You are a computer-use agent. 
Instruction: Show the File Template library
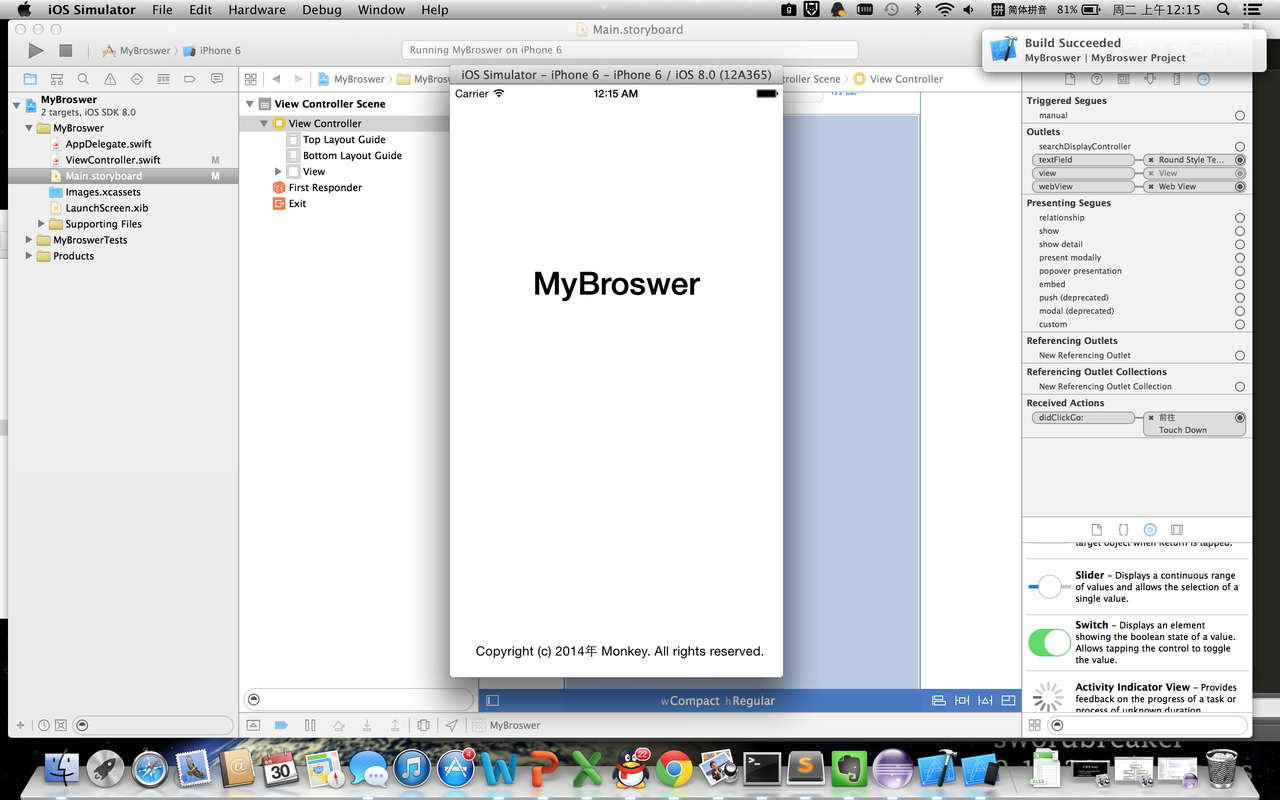pyautogui.click(x=1097, y=529)
